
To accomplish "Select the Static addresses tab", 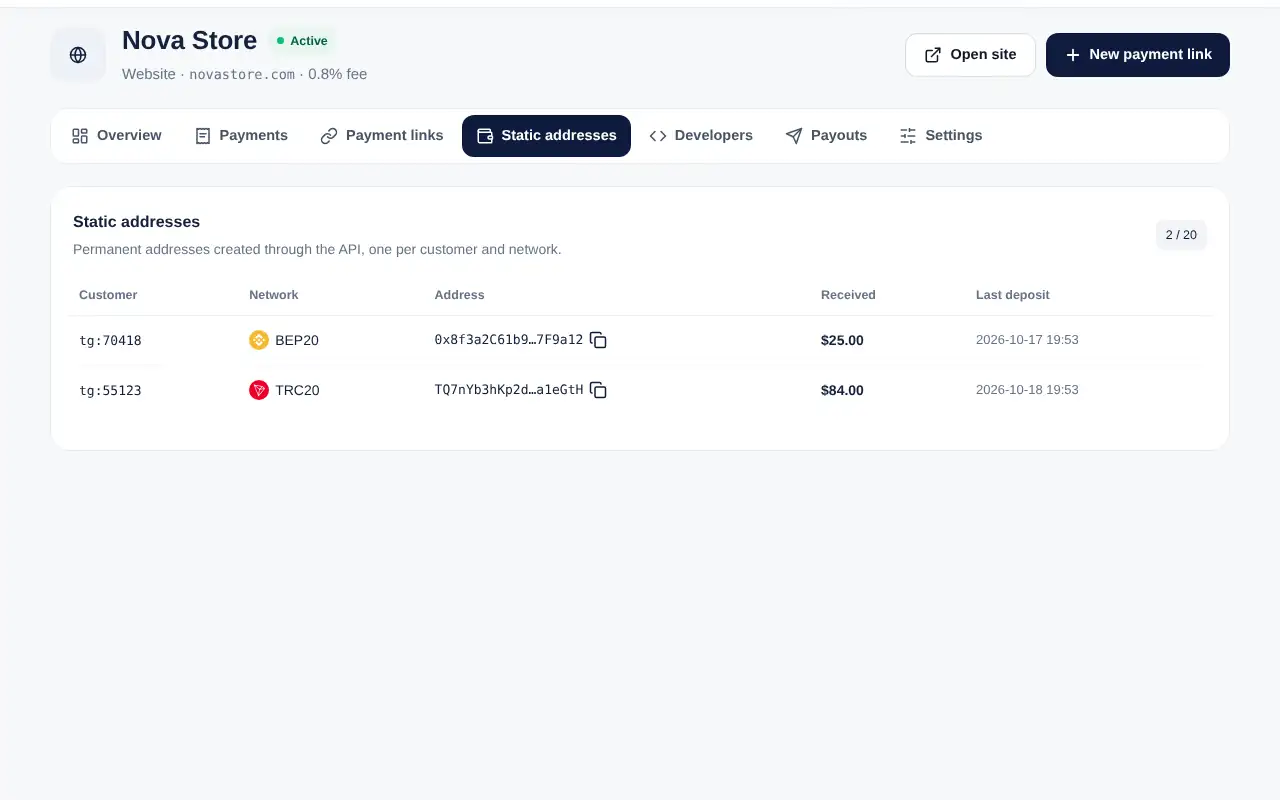I will coord(546,136).
